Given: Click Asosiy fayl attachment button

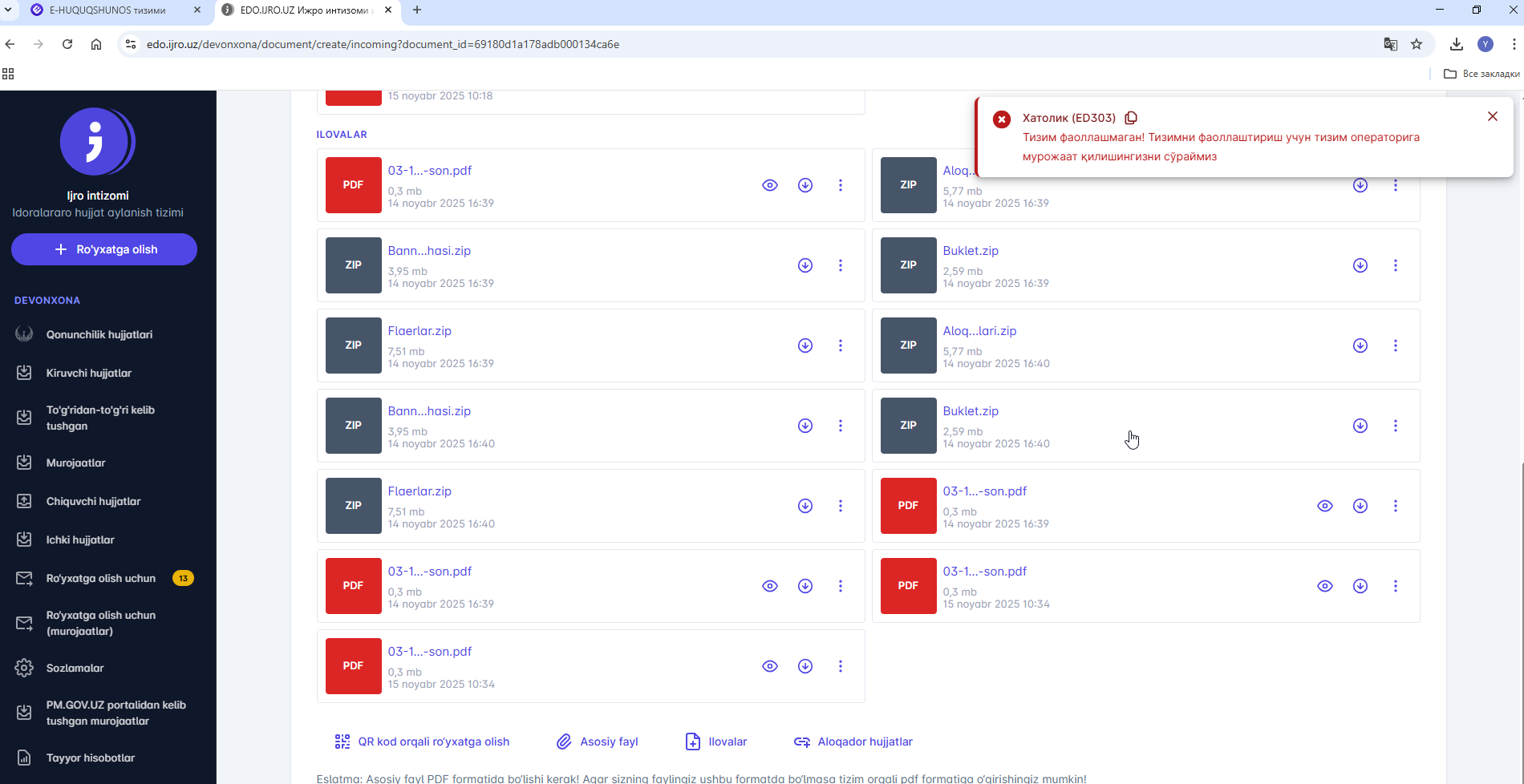Looking at the screenshot, I should pyautogui.click(x=598, y=742).
